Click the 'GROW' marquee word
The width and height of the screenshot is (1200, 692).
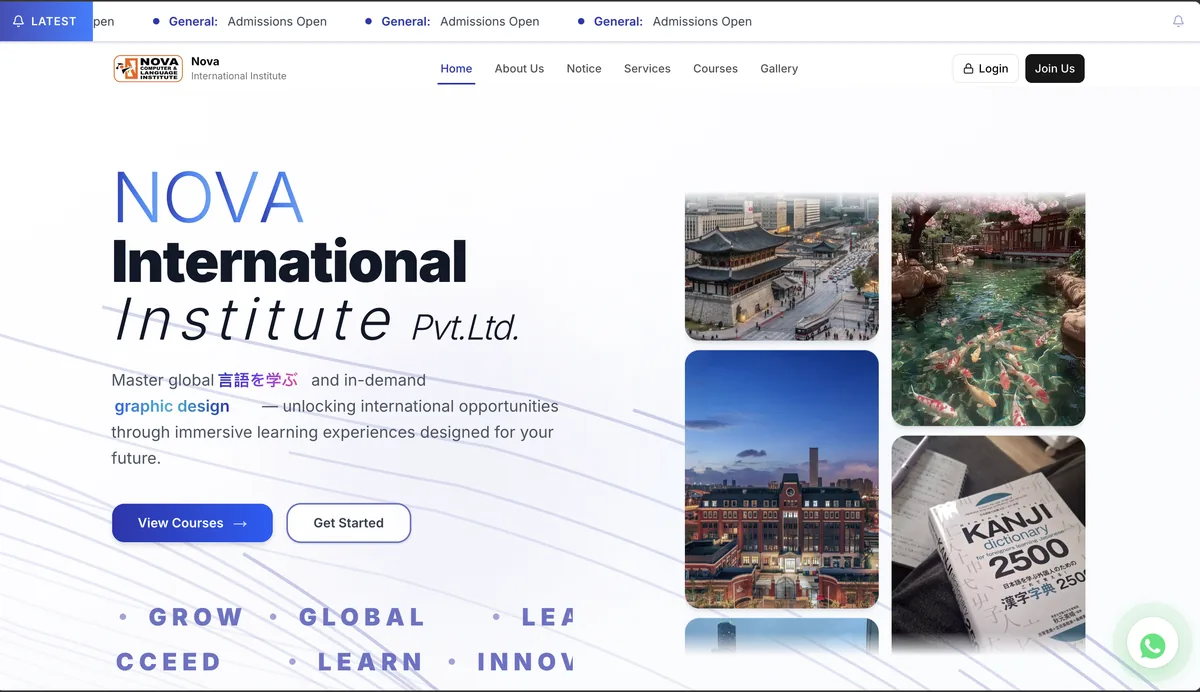tap(196, 617)
